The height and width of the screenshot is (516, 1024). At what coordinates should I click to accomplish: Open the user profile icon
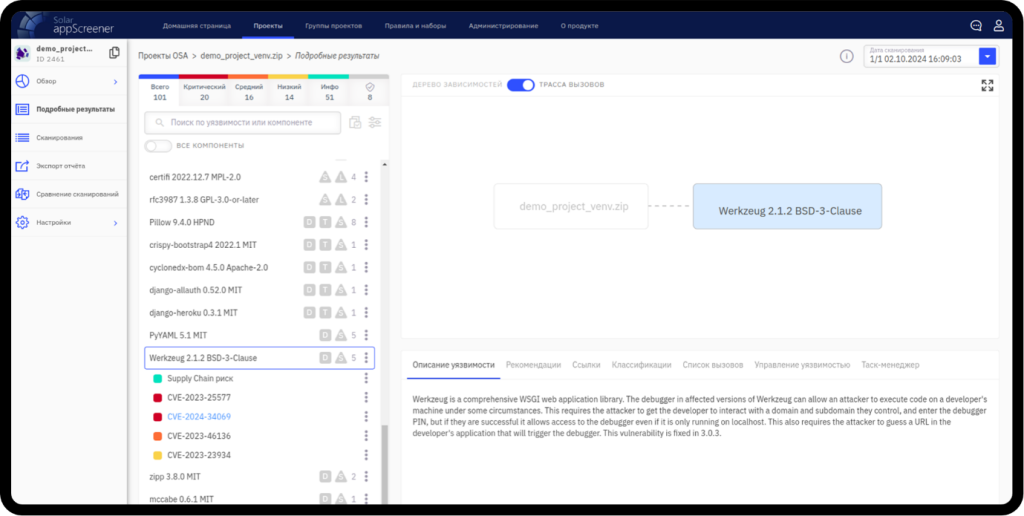(x=999, y=25)
